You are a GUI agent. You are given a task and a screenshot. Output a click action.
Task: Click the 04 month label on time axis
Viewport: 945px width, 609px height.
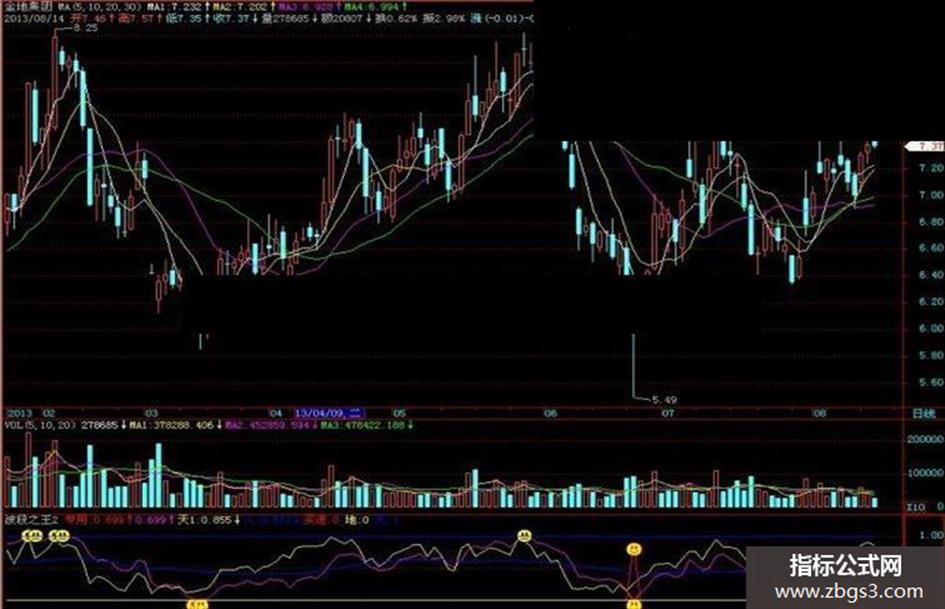pyautogui.click(x=275, y=414)
